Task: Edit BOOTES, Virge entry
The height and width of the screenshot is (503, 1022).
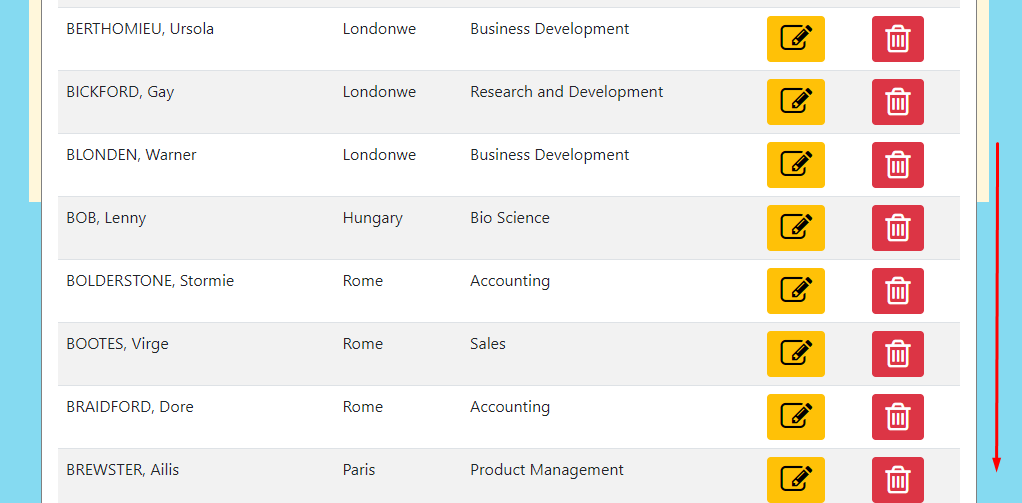Action: (x=795, y=354)
